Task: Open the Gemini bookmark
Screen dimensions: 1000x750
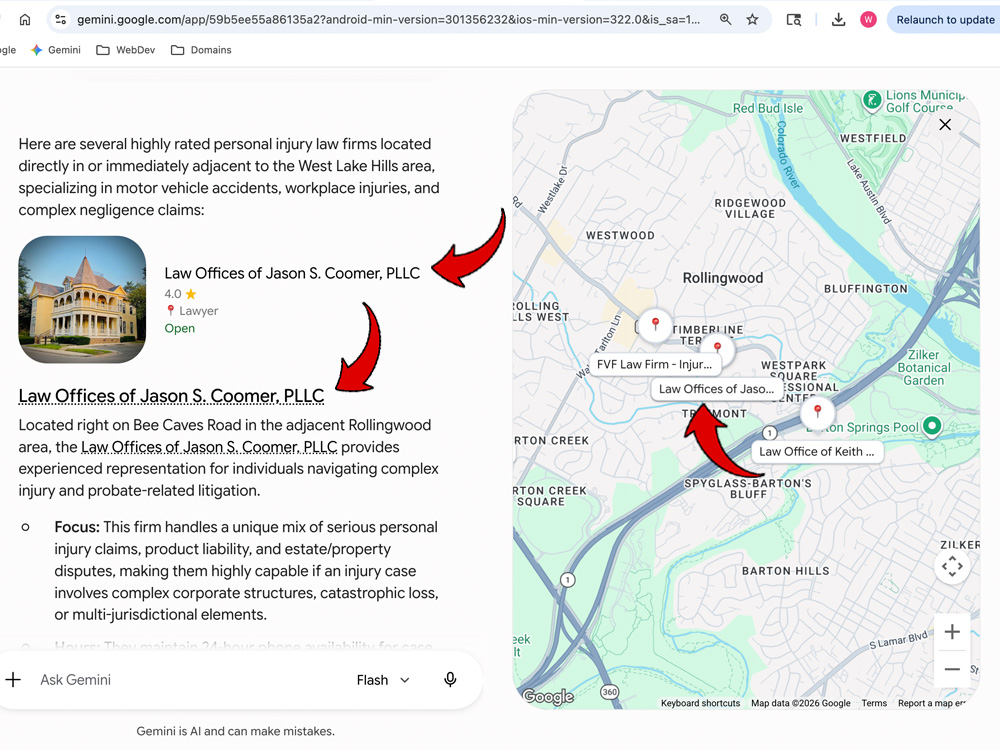Action: (56, 50)
